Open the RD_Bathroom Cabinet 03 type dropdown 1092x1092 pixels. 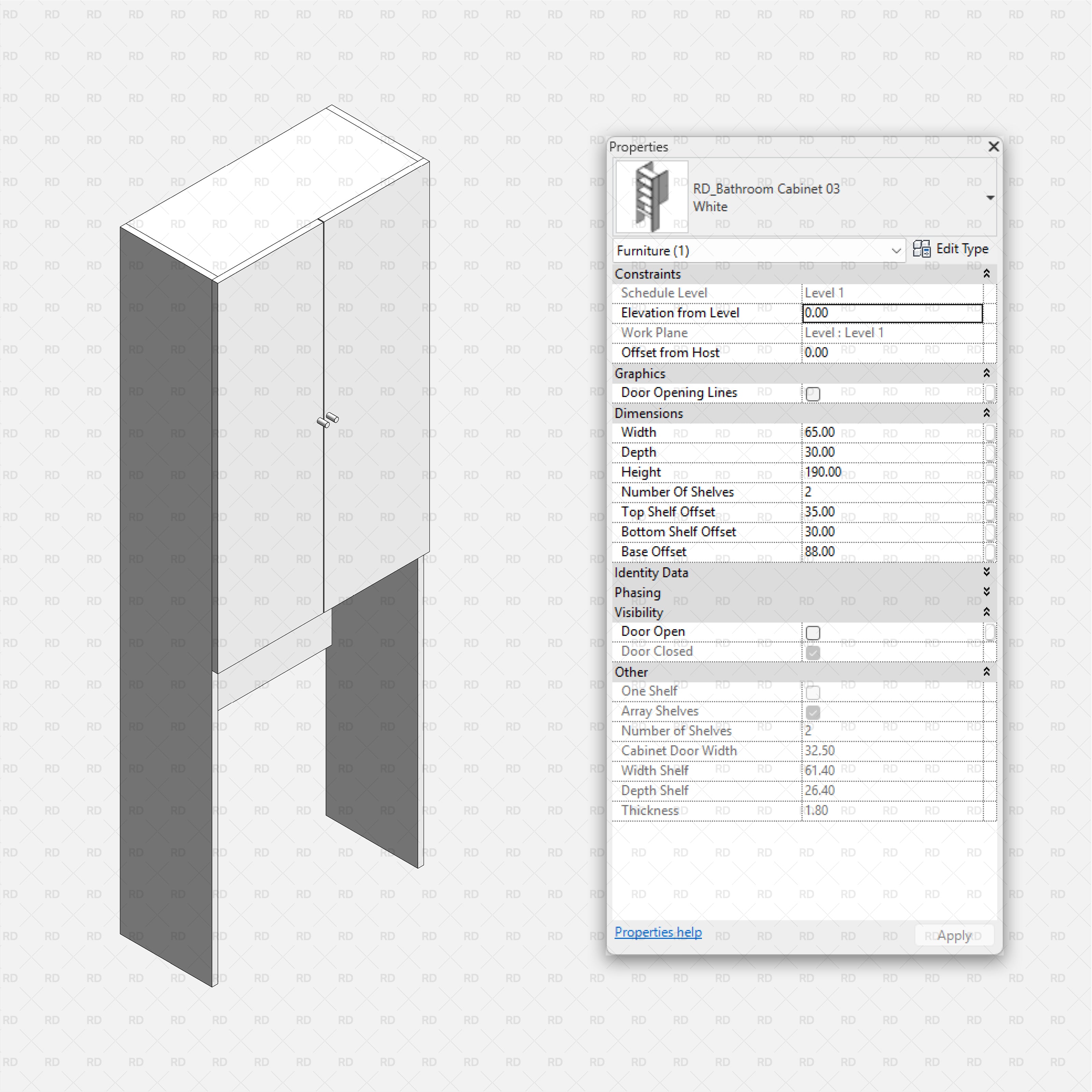point(990,197)
